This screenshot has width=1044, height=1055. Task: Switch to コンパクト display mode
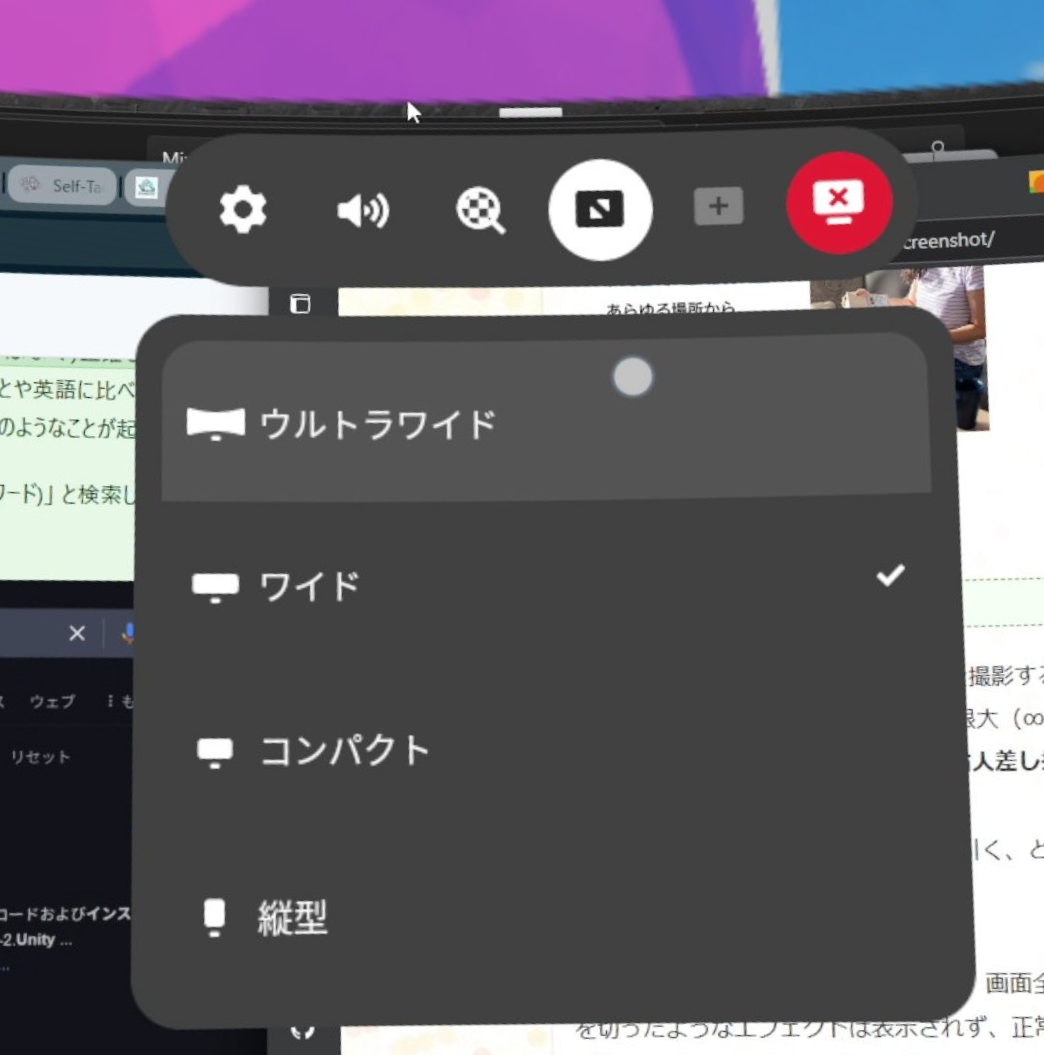point(345,750)
